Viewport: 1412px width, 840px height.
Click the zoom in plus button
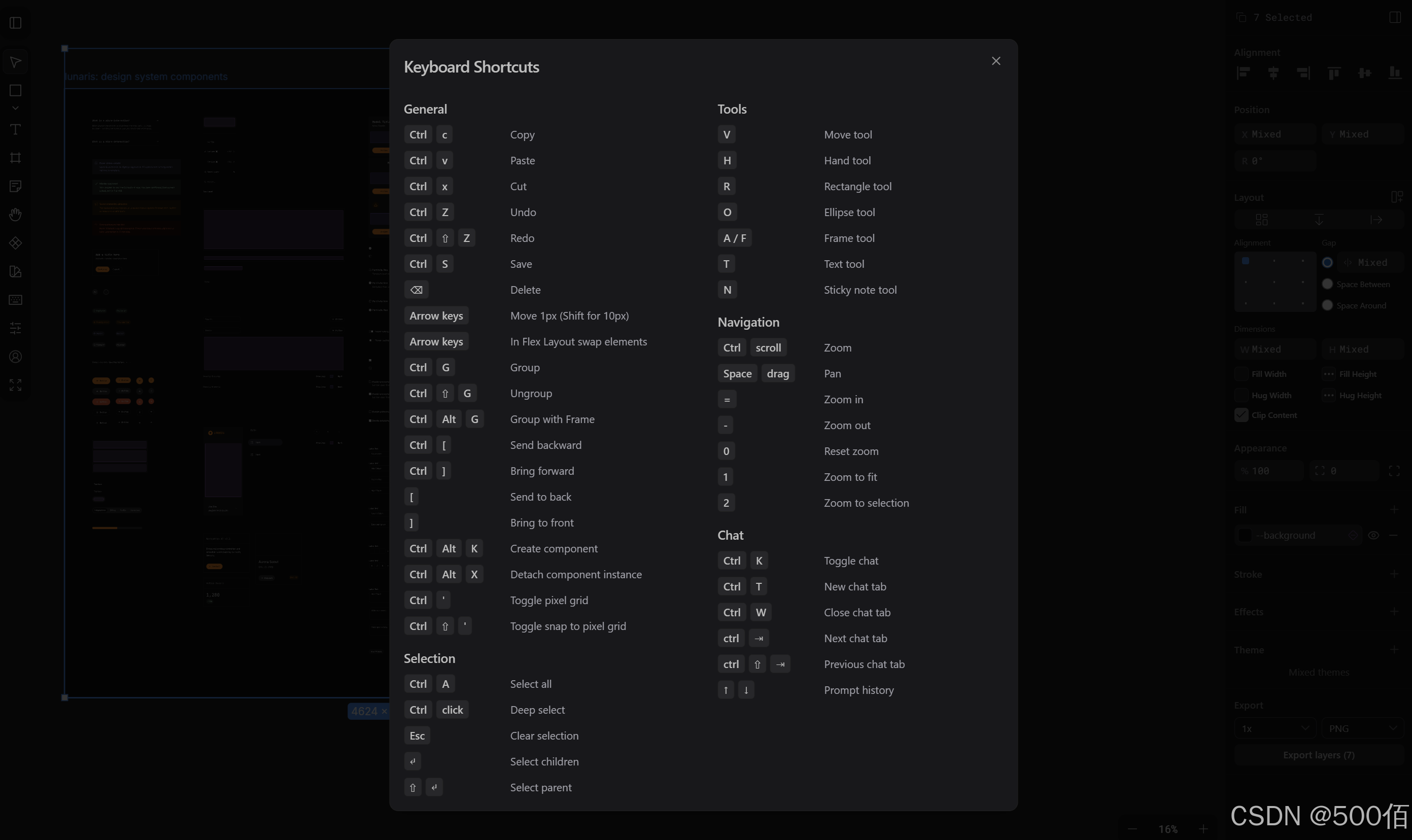point(1203,829)
